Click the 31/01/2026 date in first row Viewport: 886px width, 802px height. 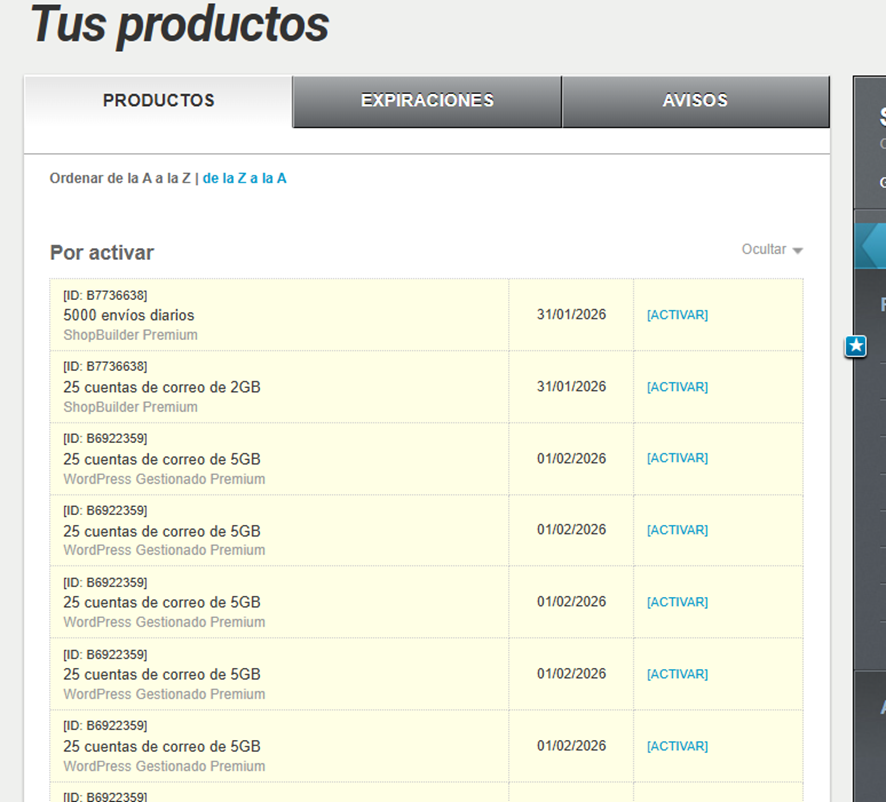571,314
